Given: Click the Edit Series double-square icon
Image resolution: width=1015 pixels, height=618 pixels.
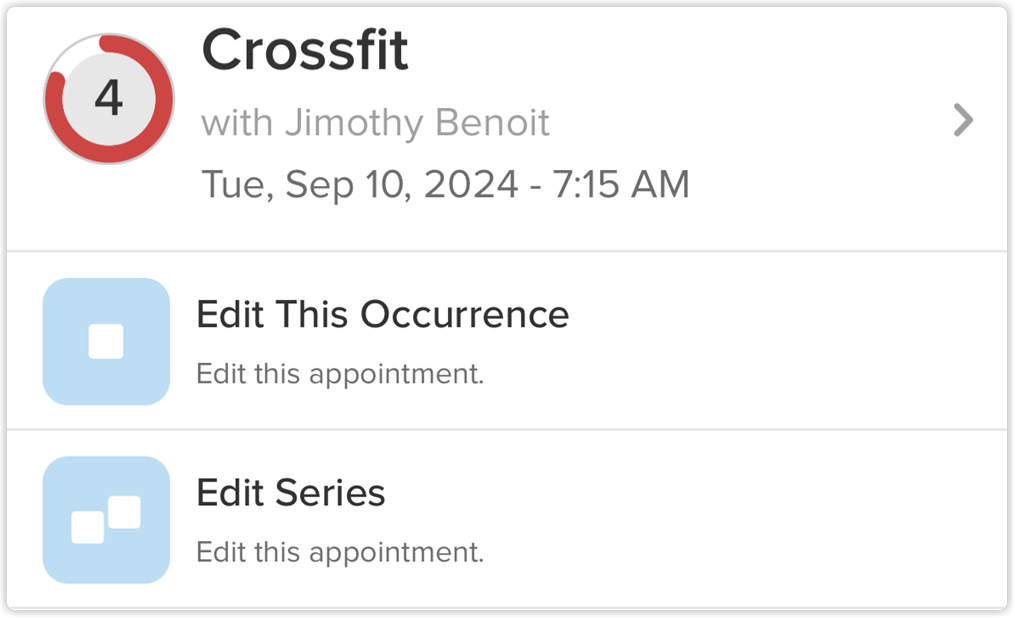Looking at the screenshot, I should pyautogui.click(x=106, y=520).
